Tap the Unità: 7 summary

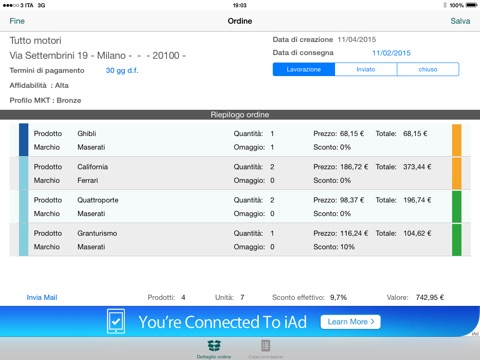pyautogui.click(x=230, y=297)
